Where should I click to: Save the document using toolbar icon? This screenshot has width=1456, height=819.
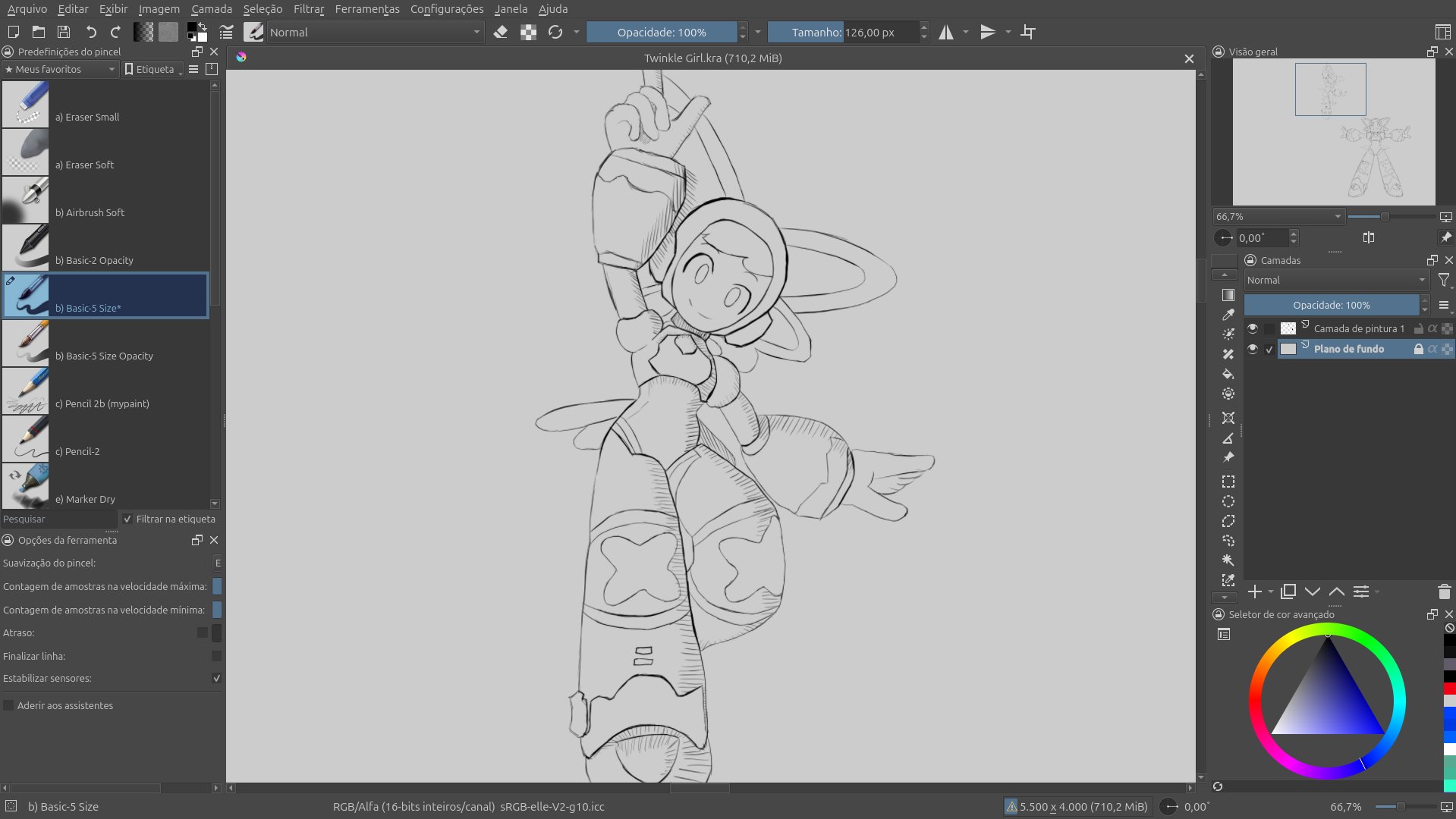pos(64,32)
